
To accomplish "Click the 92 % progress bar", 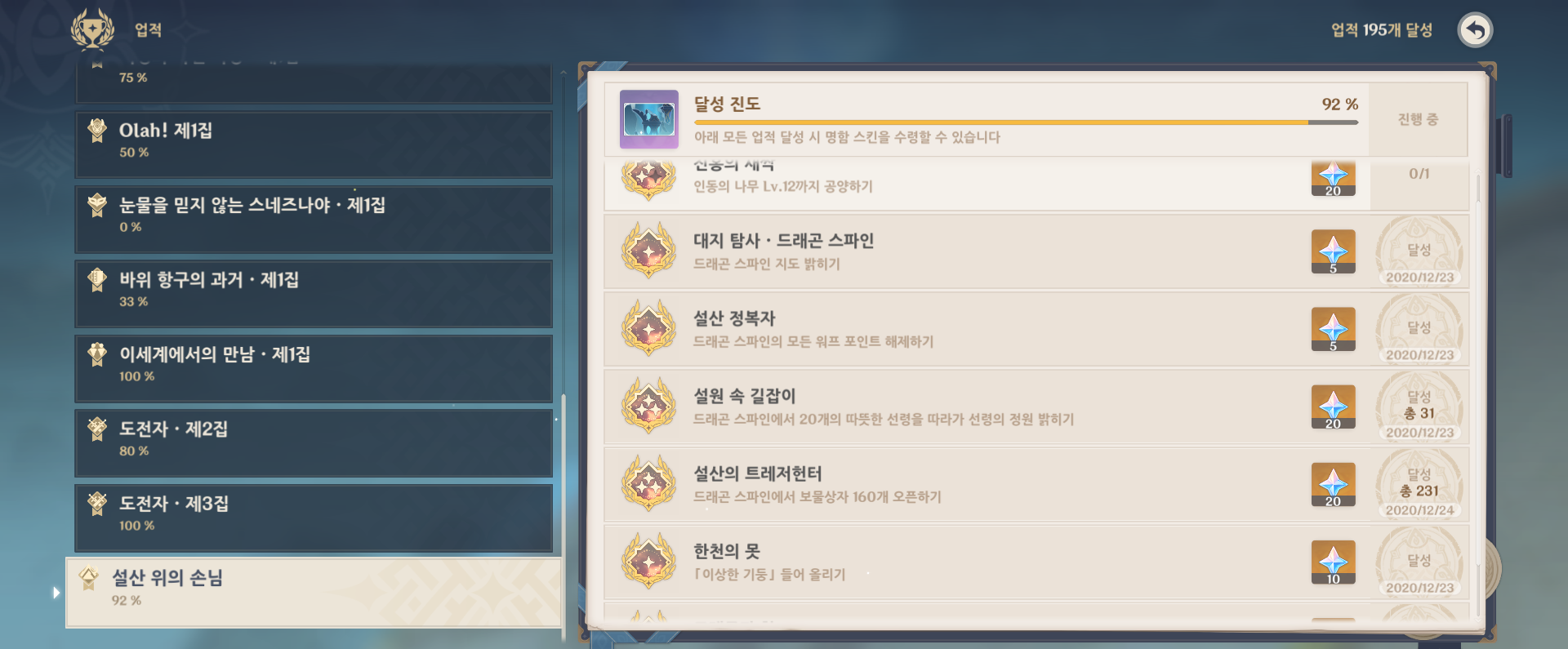I will tap(1026, 122).
